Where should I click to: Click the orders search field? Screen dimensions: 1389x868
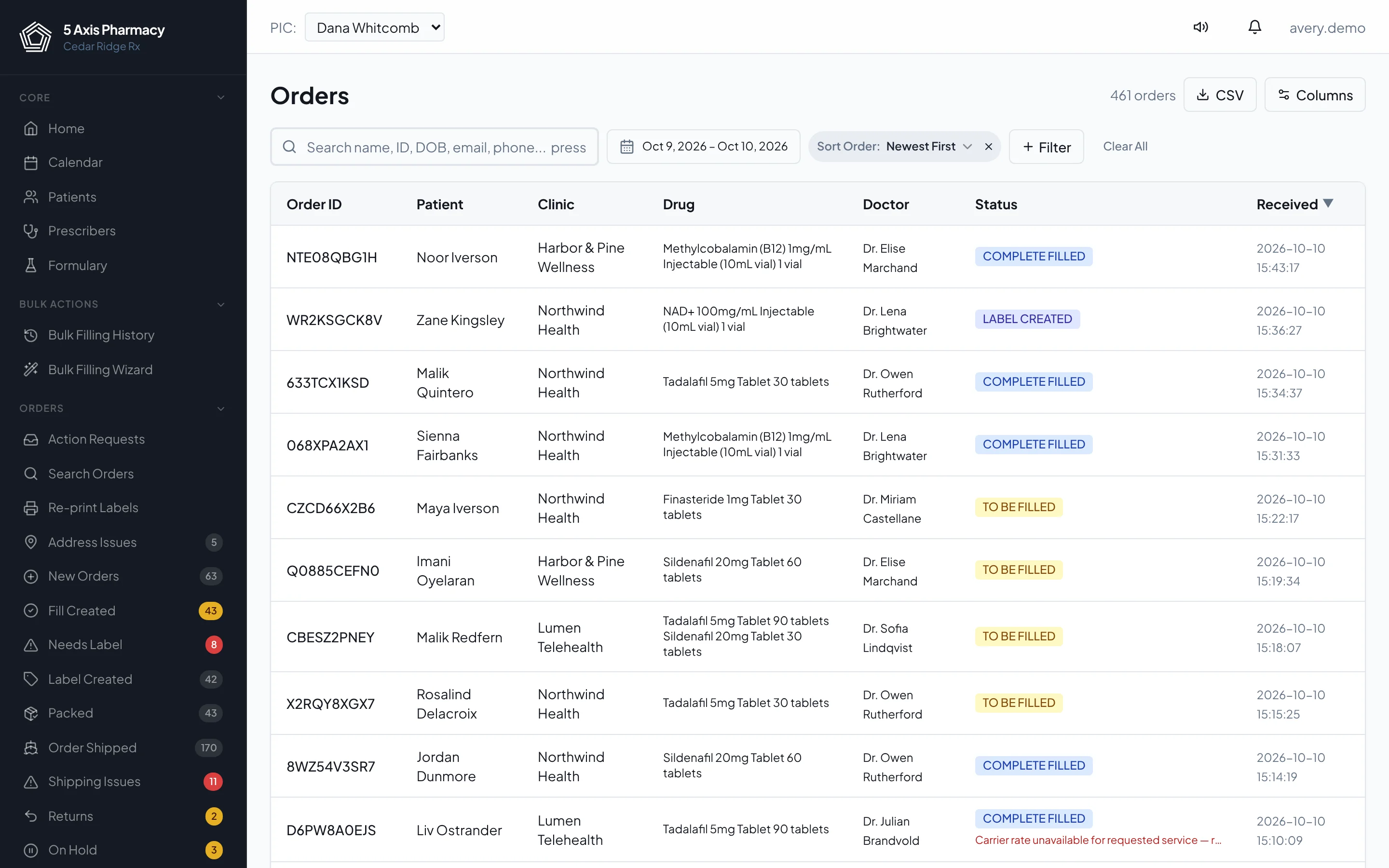coord(435,147)
